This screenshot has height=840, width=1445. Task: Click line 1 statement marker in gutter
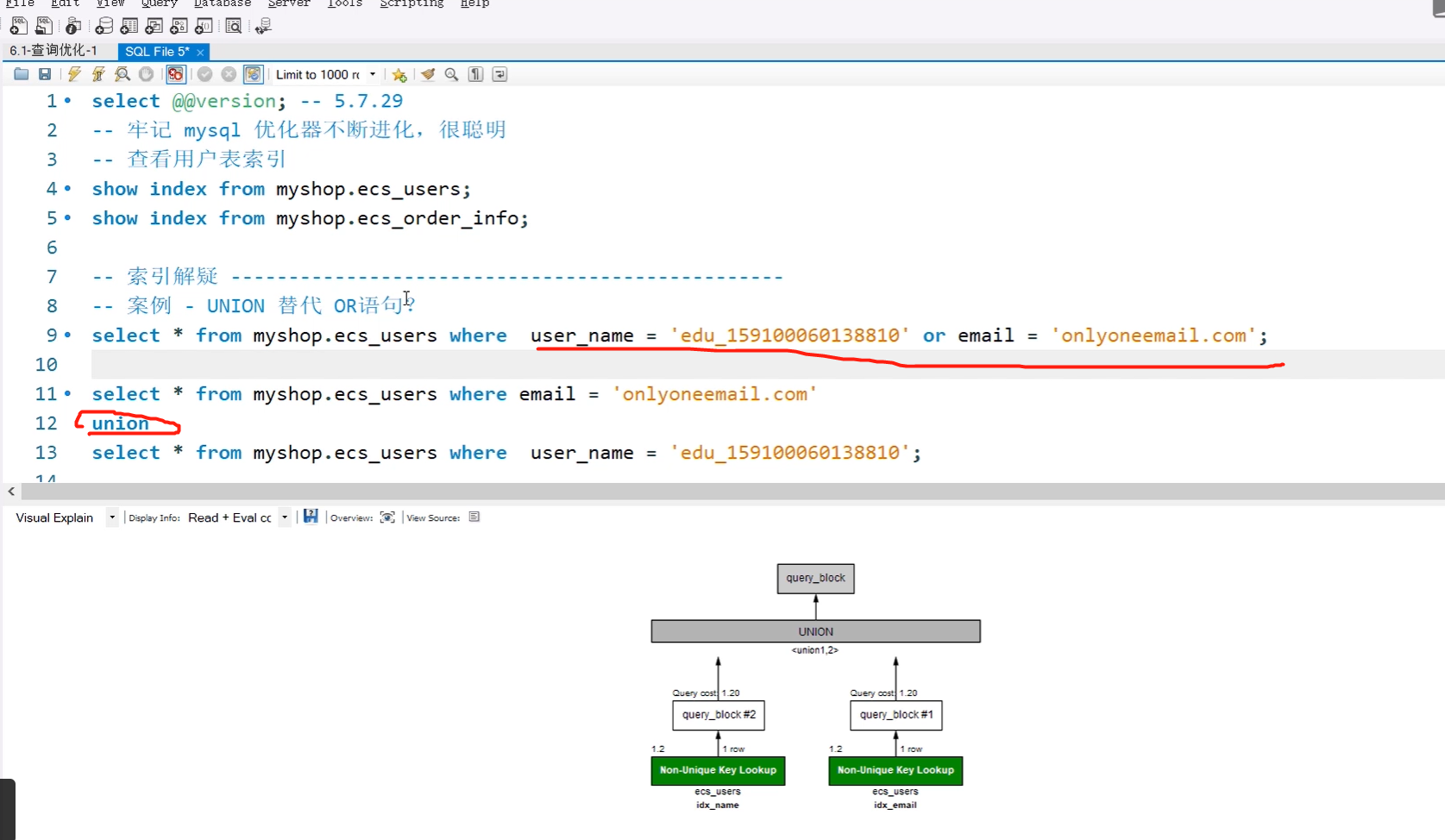[68, 102]
